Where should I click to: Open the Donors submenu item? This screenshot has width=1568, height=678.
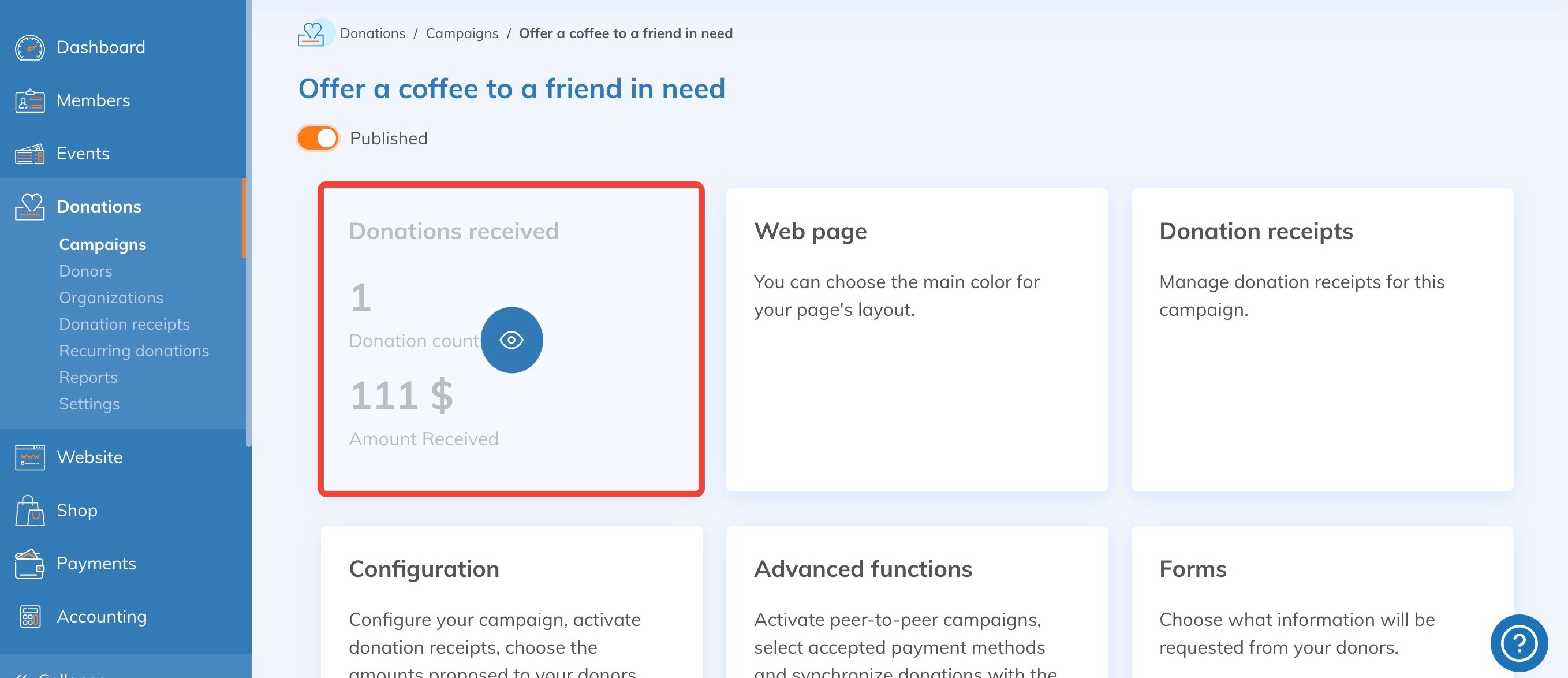[86, 271]
